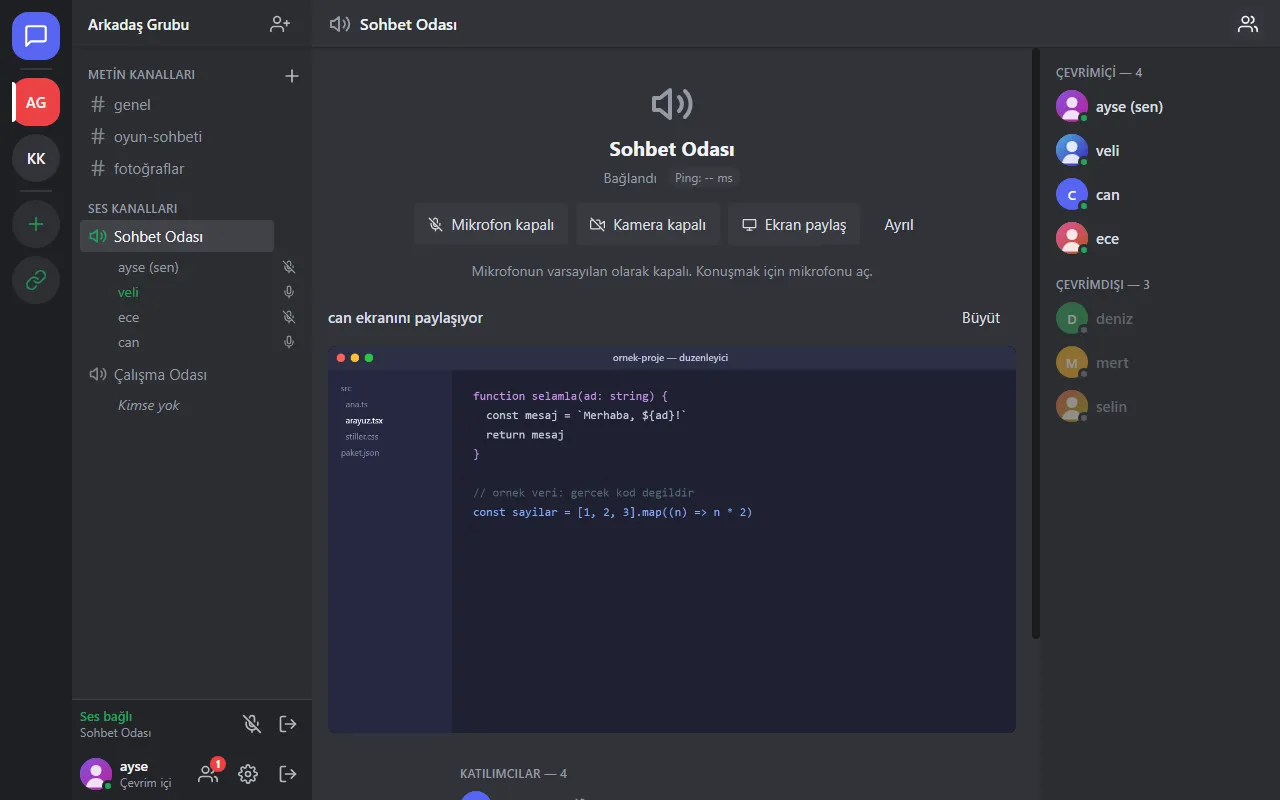Select the KK server icon
Image resolution: width=1280 pixels, height=800 pixels.
(36, 158)
